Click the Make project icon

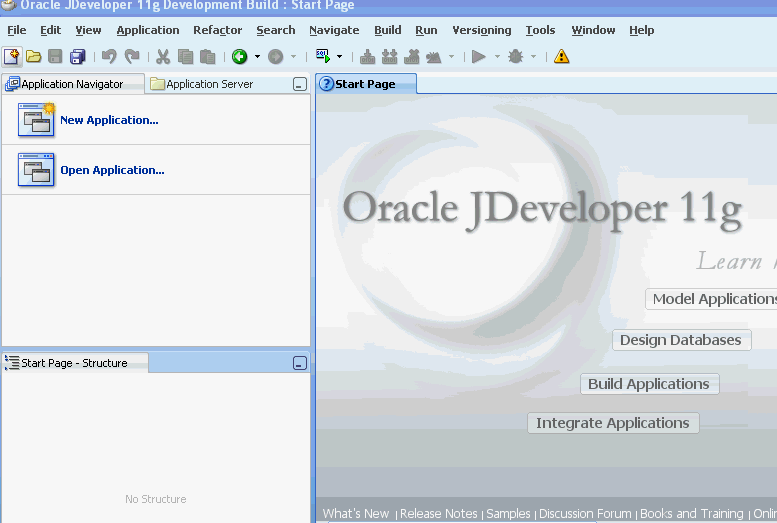pos(367,57)
